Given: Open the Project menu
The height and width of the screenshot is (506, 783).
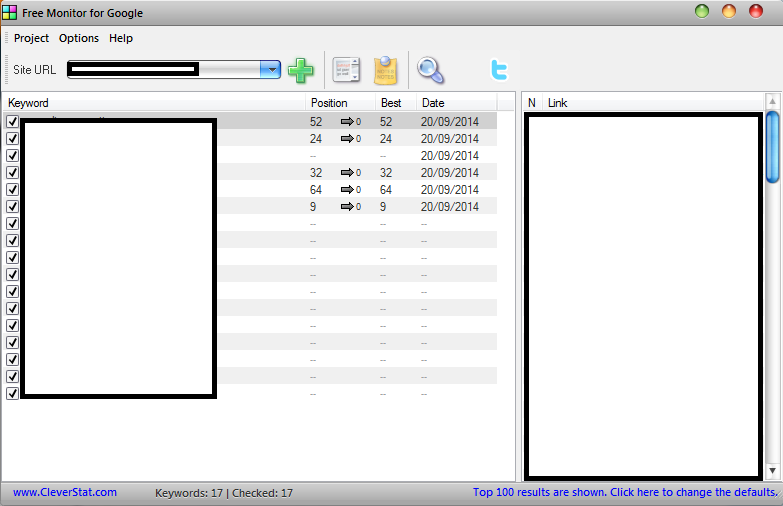Looking at the screenshot, I should click(x=31, y=38).
